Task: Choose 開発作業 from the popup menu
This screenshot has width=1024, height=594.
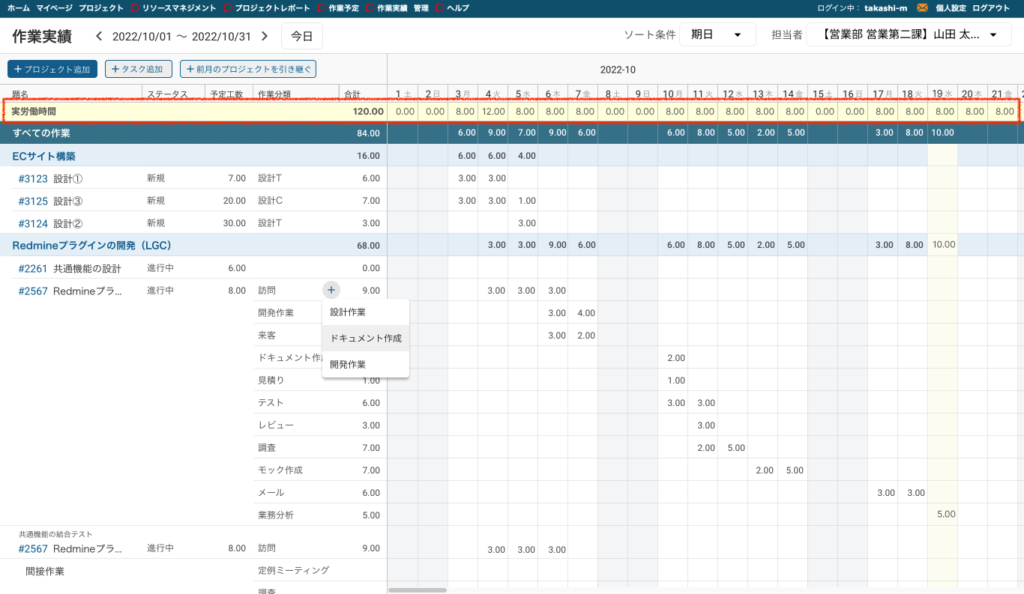Action: point(365,364)
